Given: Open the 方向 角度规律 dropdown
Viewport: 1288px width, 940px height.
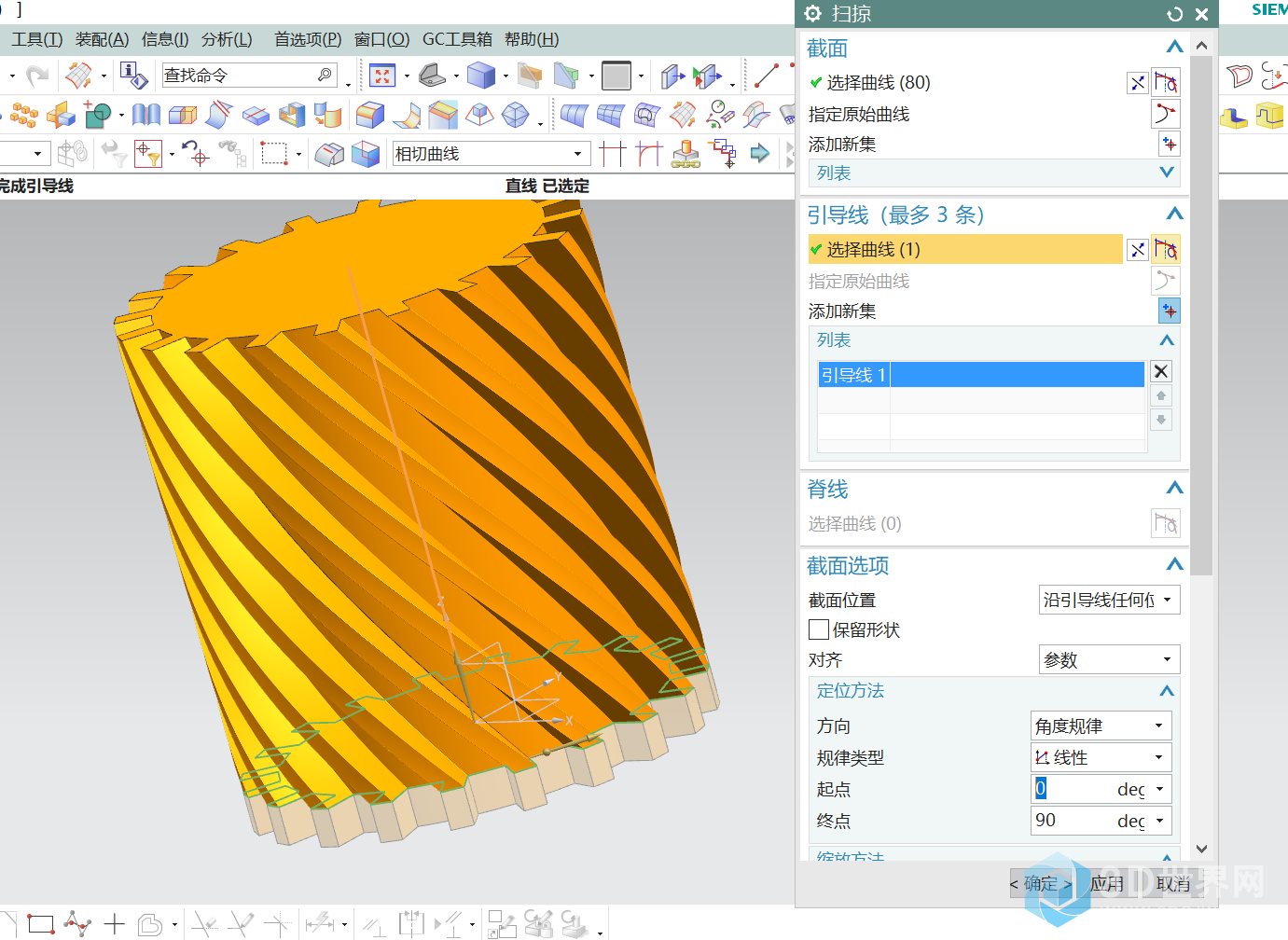Looking at the screenshot, I should coord(1101,726).
